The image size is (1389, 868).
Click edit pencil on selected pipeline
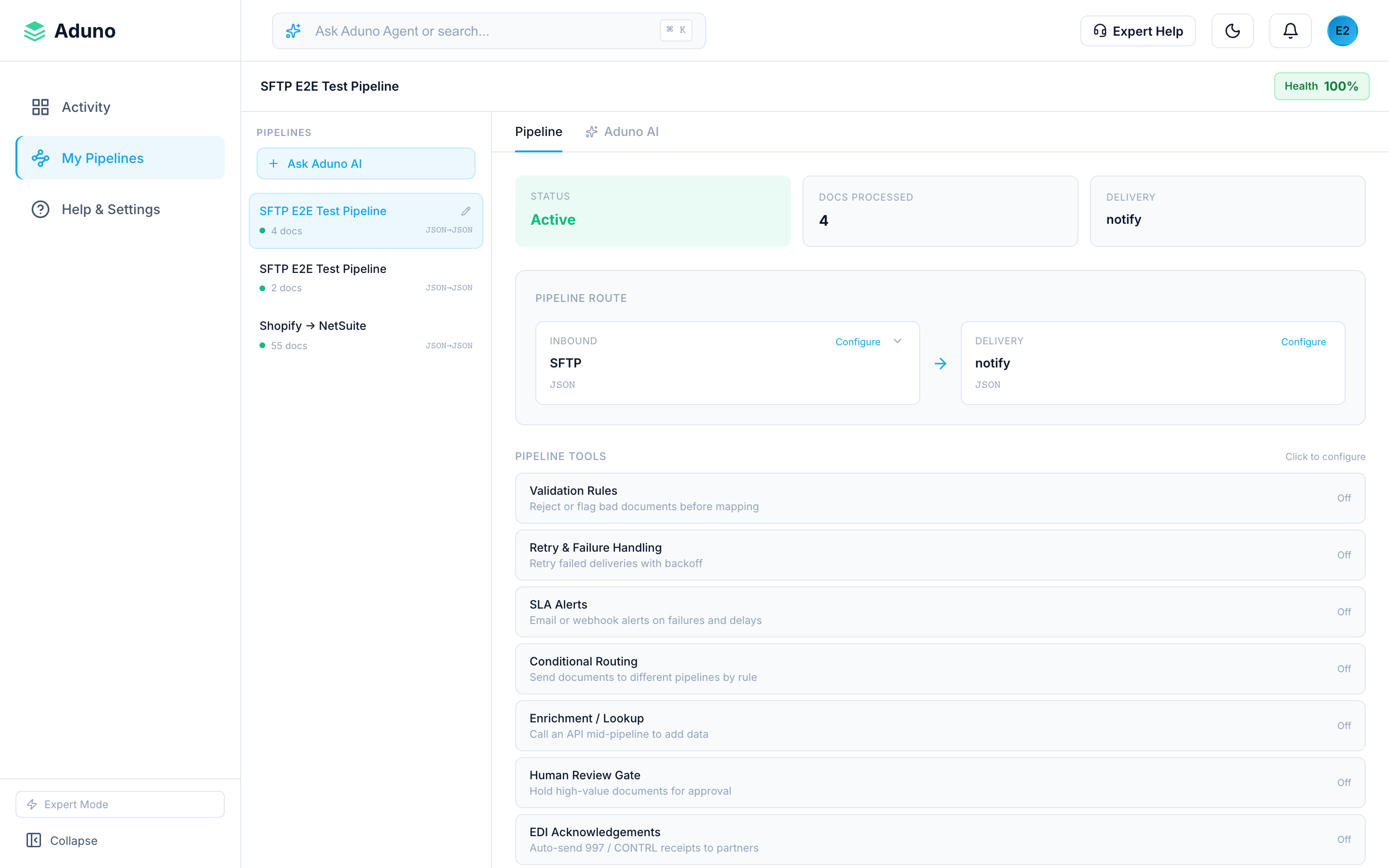465,211
